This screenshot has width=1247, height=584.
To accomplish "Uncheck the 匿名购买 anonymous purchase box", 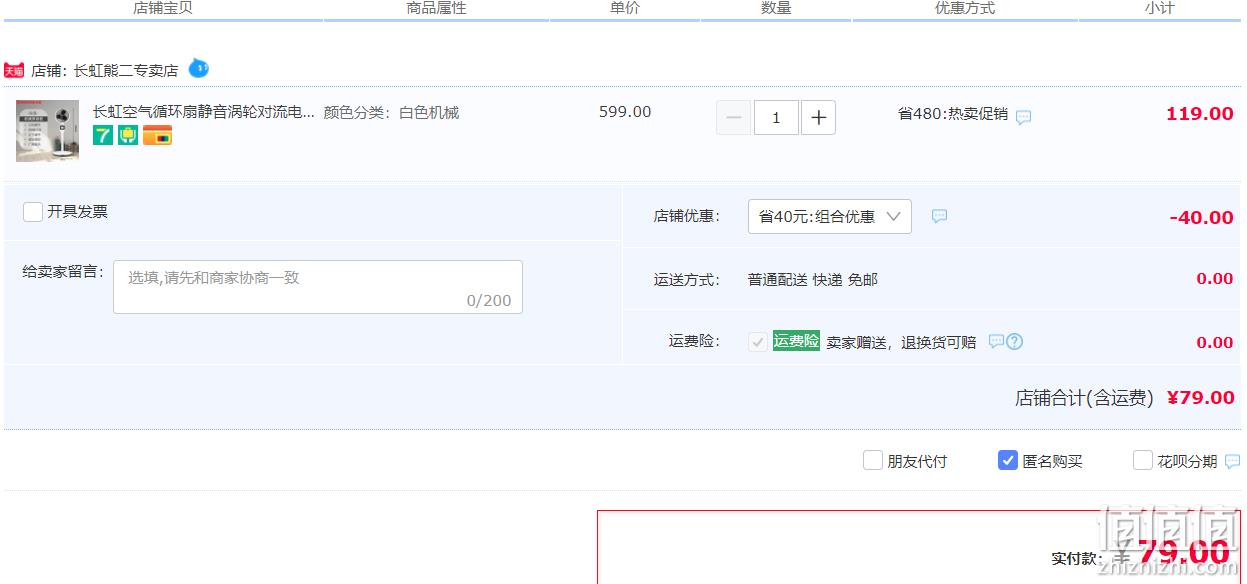I will click(1008, 460).
